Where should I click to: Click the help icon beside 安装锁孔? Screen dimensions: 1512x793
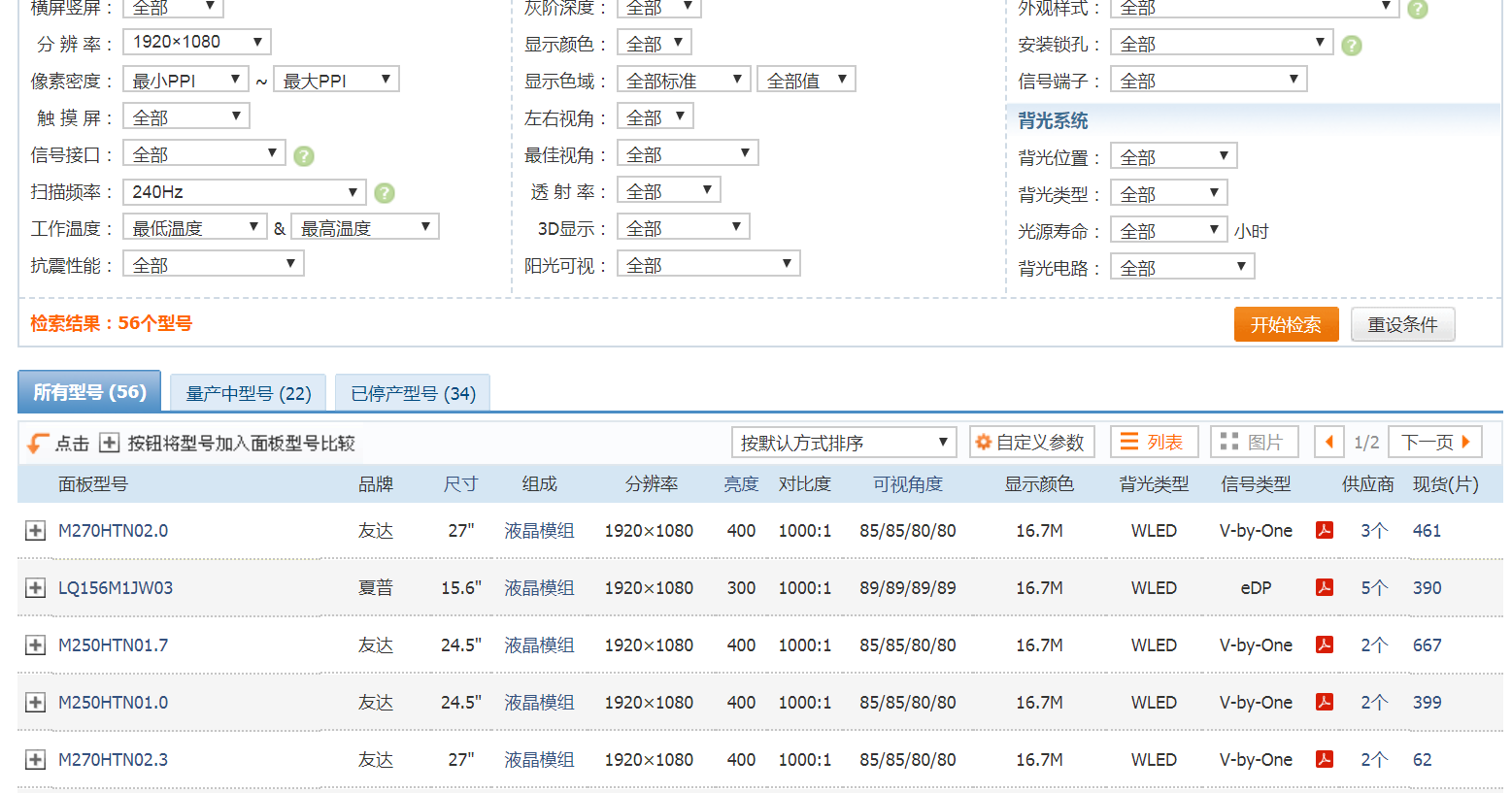coord(1352,46)
